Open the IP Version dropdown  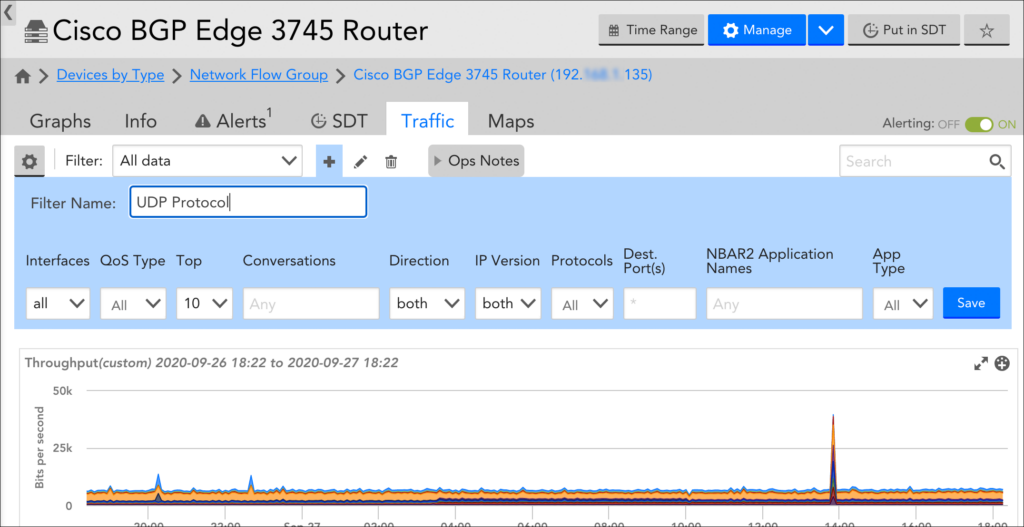tap(508, 304)
